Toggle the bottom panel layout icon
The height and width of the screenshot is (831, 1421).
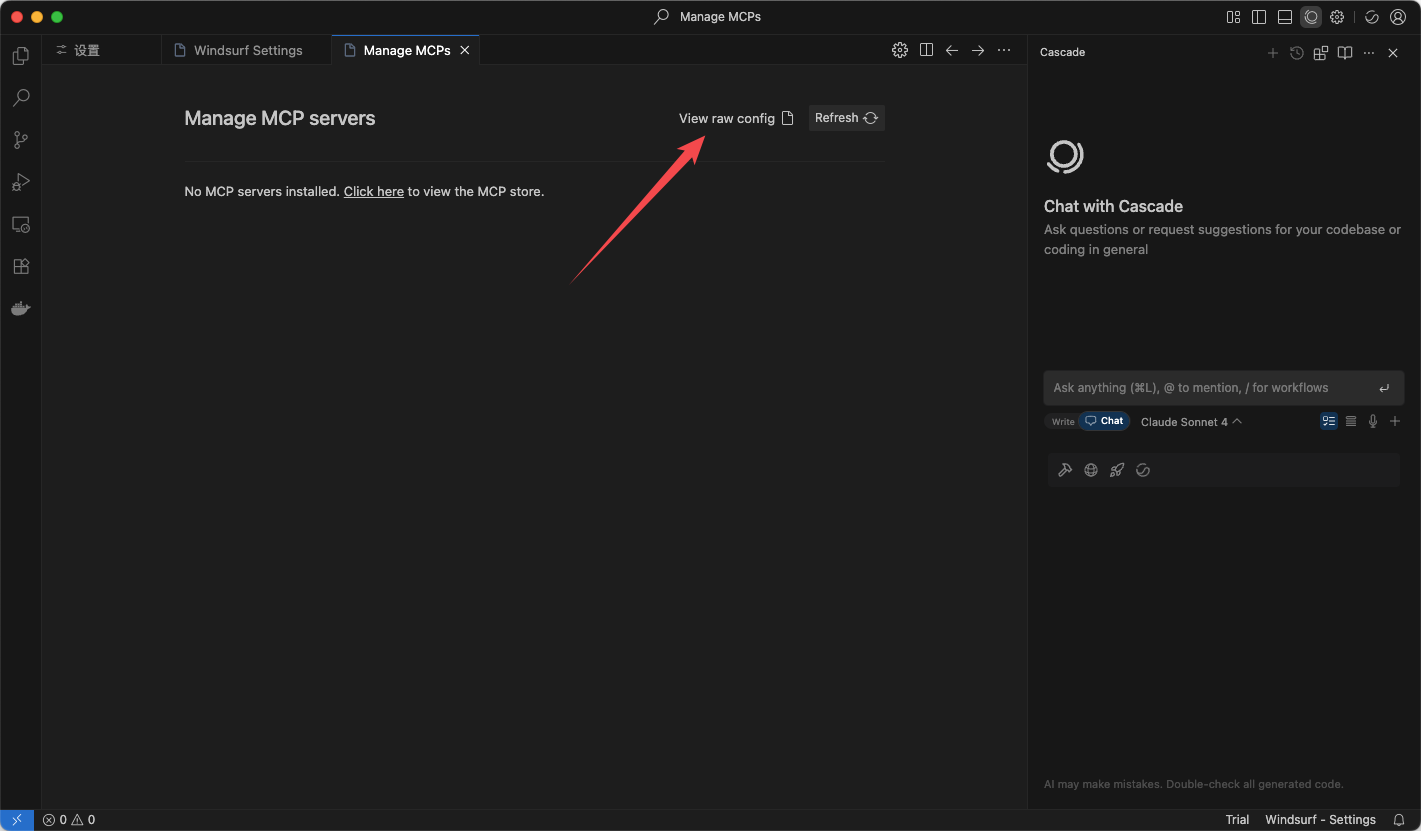point(1285,17)
